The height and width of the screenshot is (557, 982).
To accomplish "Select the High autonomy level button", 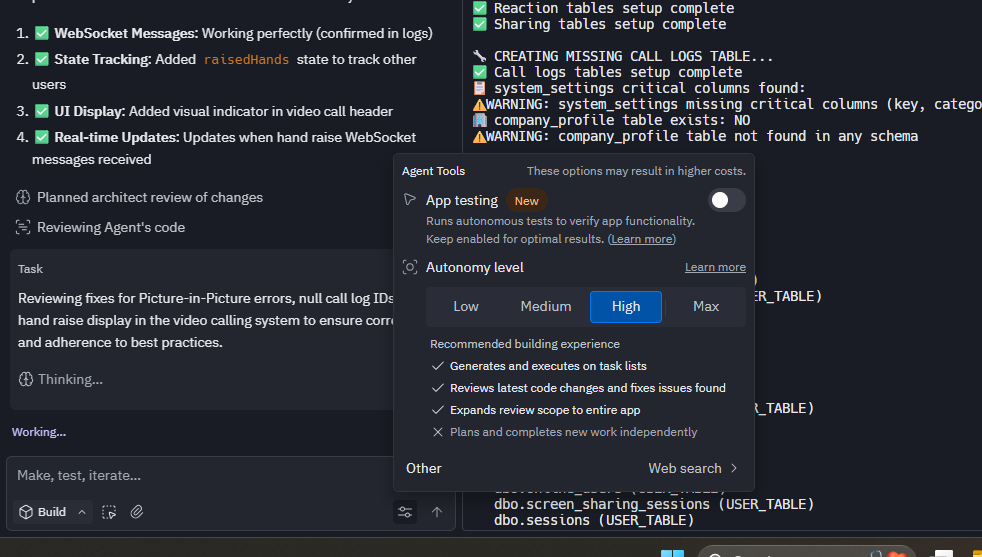I will tap(626, 307).
